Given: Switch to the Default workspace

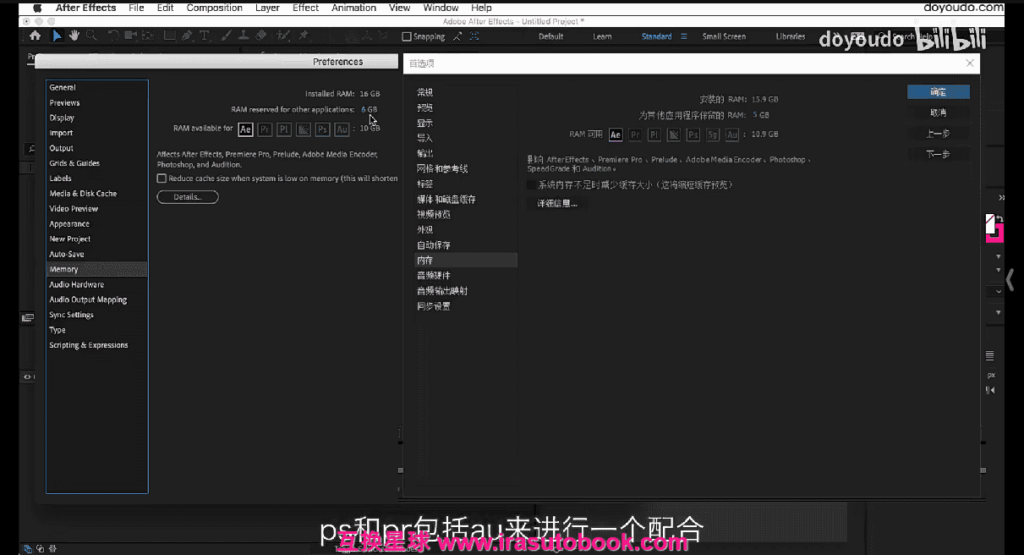Looking at the screenshot, I should tap(551, 37).
